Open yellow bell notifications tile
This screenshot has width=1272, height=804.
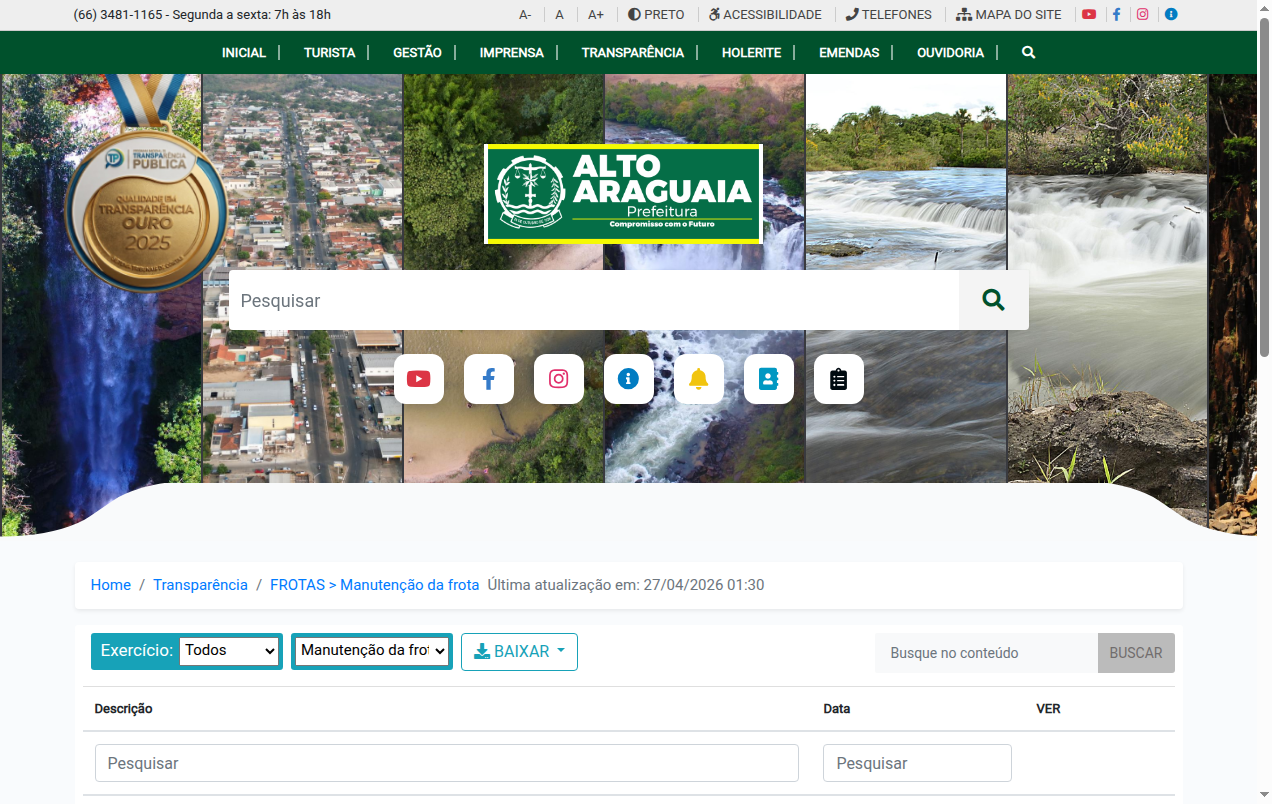coord(699,379)
